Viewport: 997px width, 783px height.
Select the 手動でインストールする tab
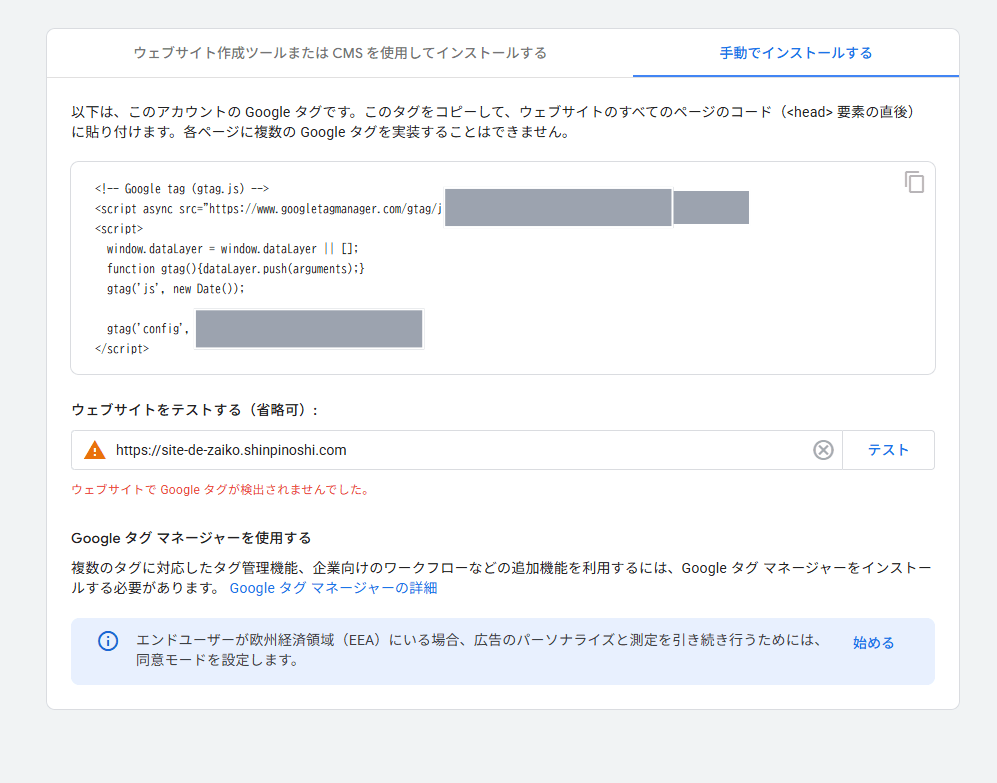pyautogui.click(x=795, y=53)
